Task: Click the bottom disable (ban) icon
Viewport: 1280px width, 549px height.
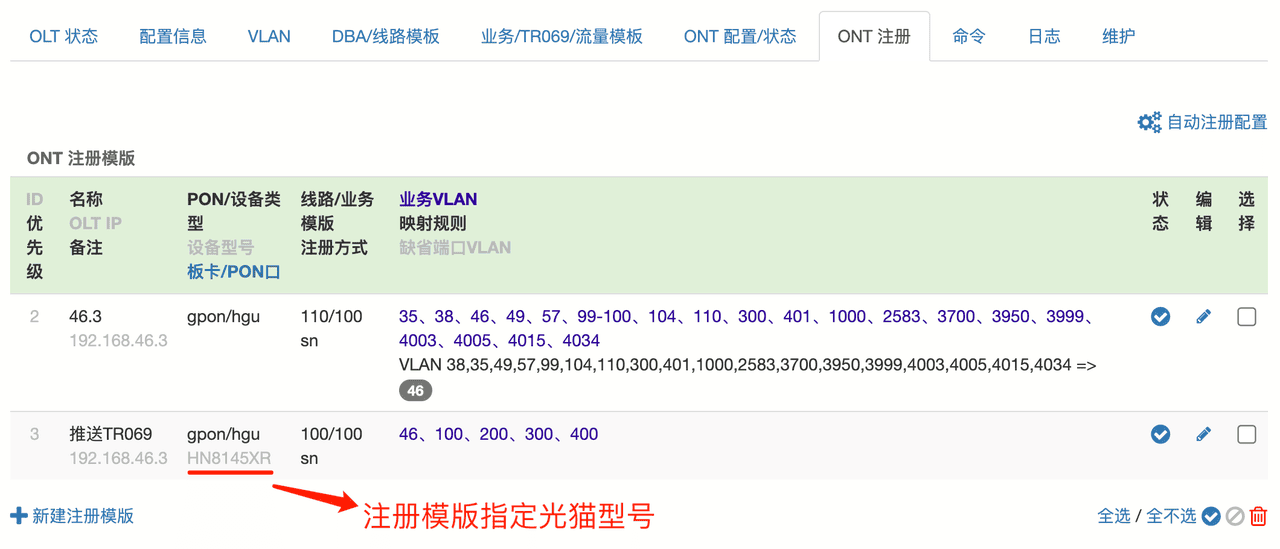Action: (x=1235, y=516)
